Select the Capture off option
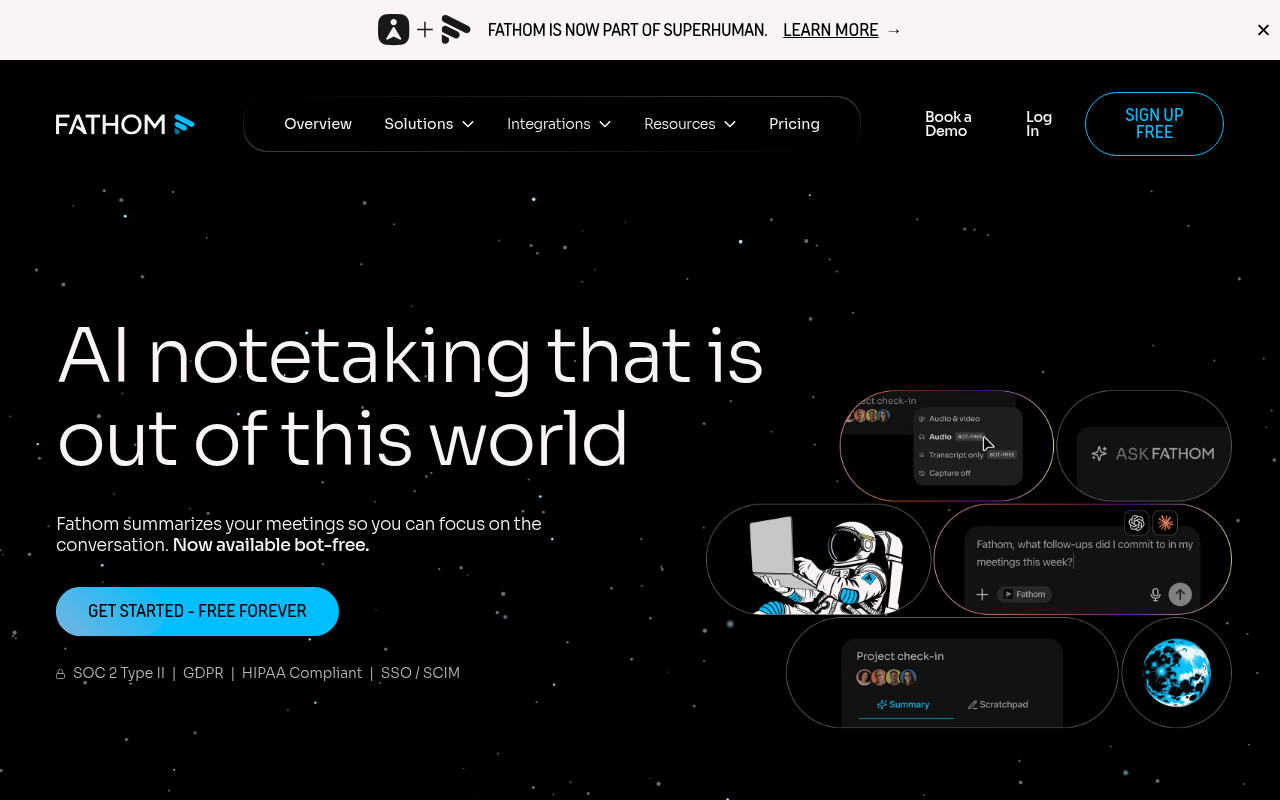 pos(944,473)
